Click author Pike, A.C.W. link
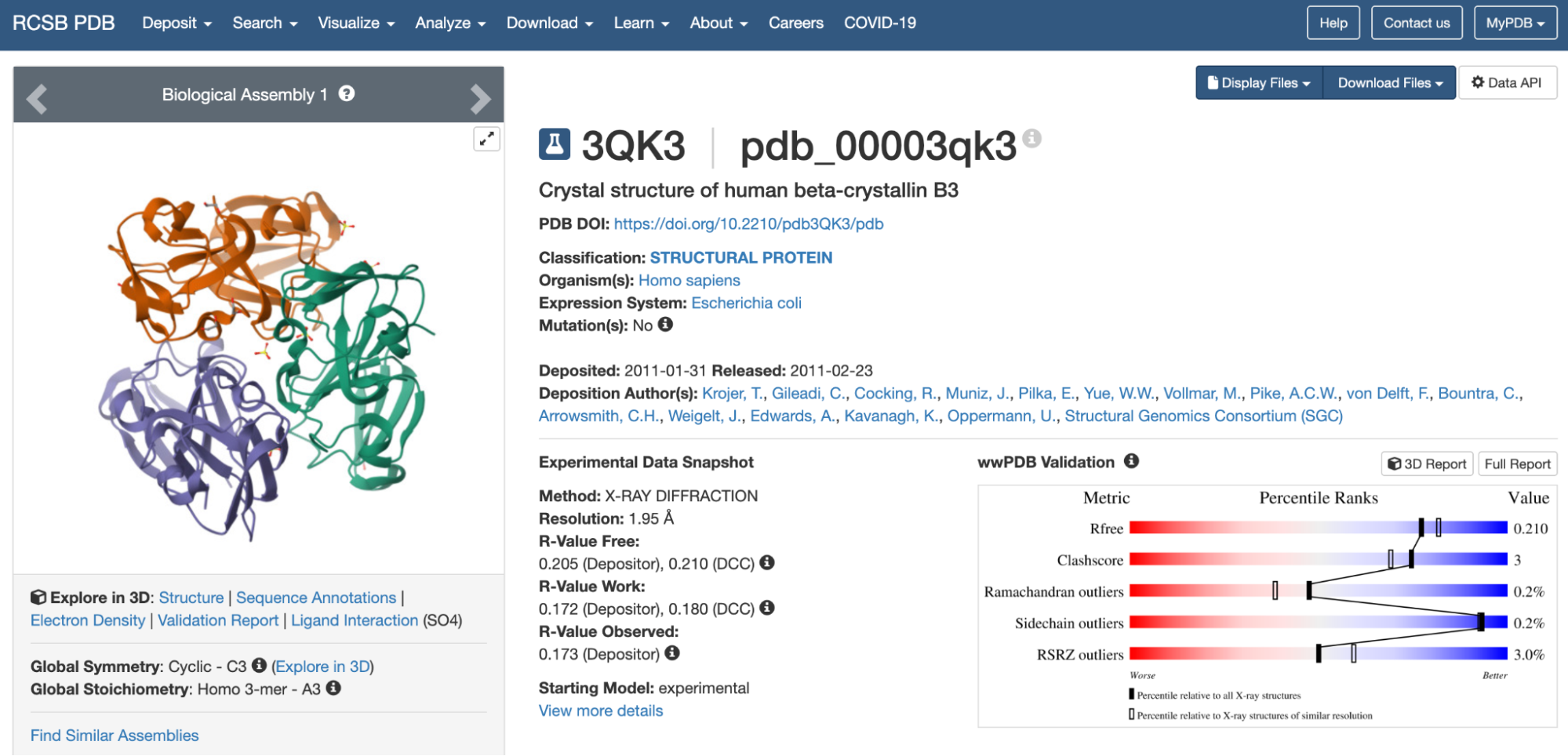This screenshot has height=756, width=1568. tap(1294, 394)
